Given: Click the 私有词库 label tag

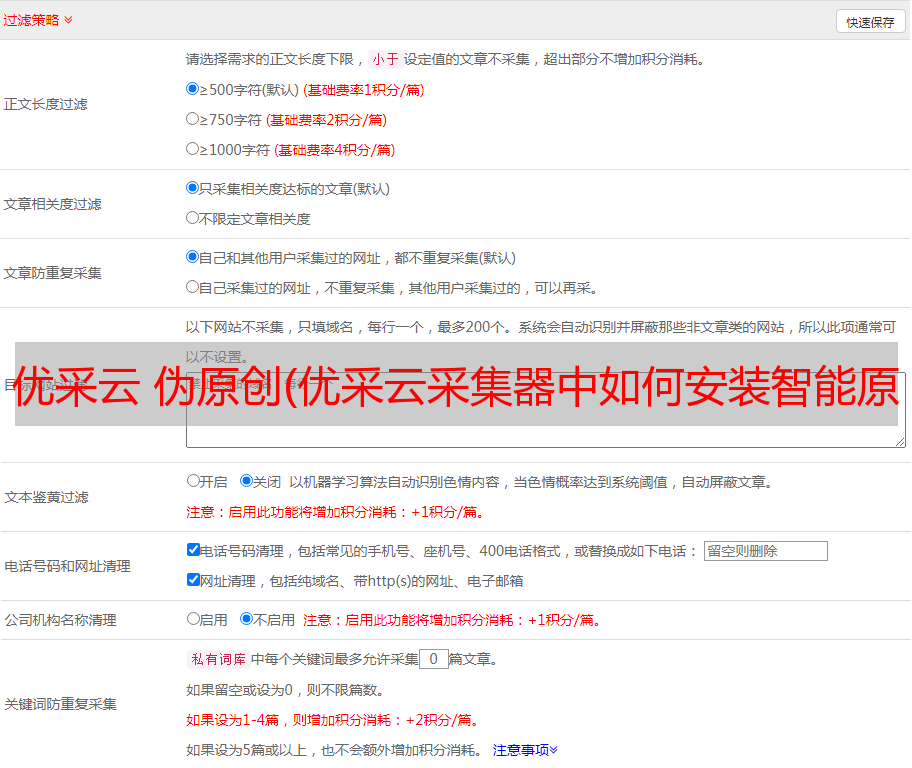Looking at the screenshot, I should (x=216, y=659).
